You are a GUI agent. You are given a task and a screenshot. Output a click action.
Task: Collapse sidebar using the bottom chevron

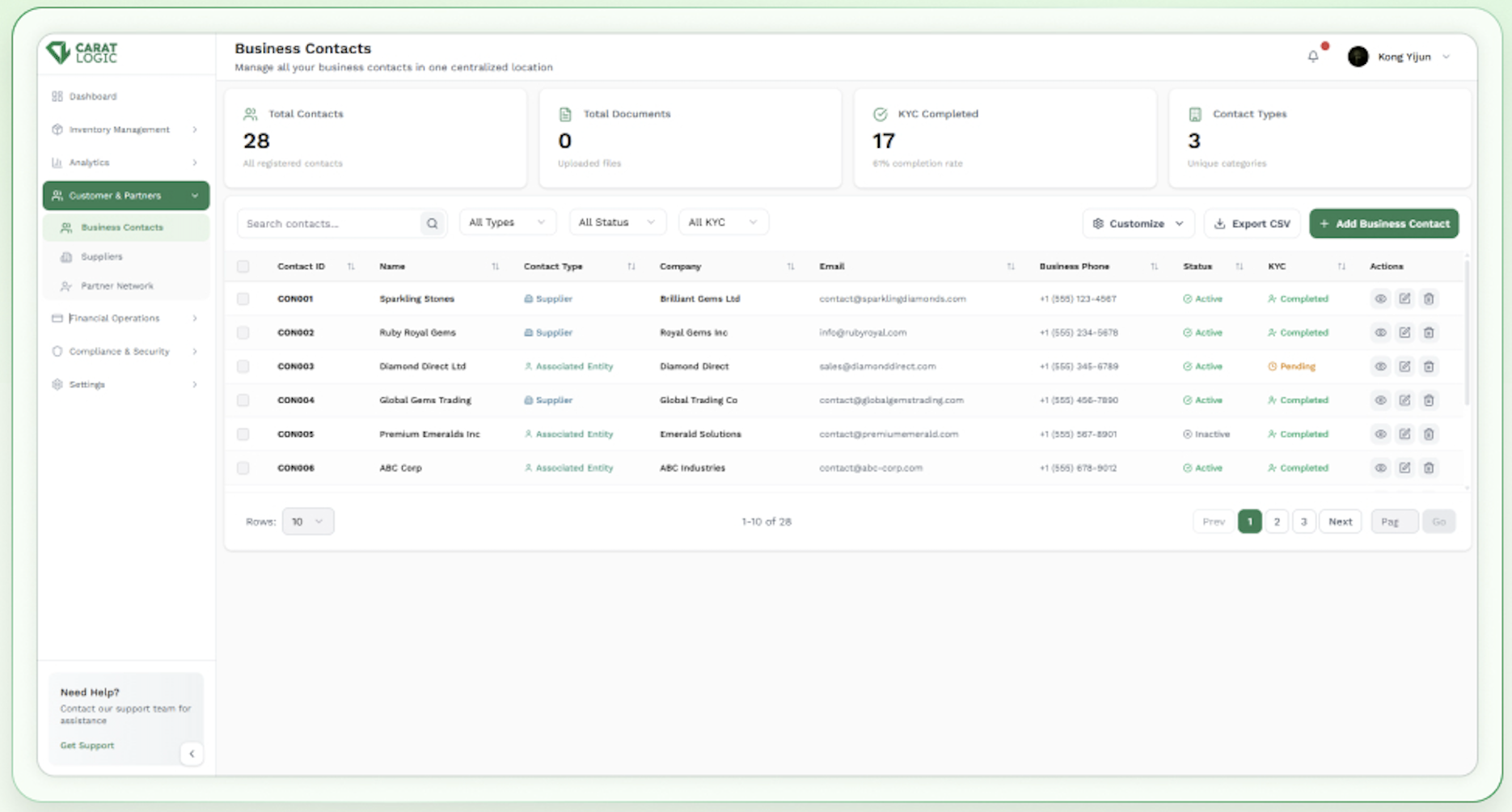(192, 754)
